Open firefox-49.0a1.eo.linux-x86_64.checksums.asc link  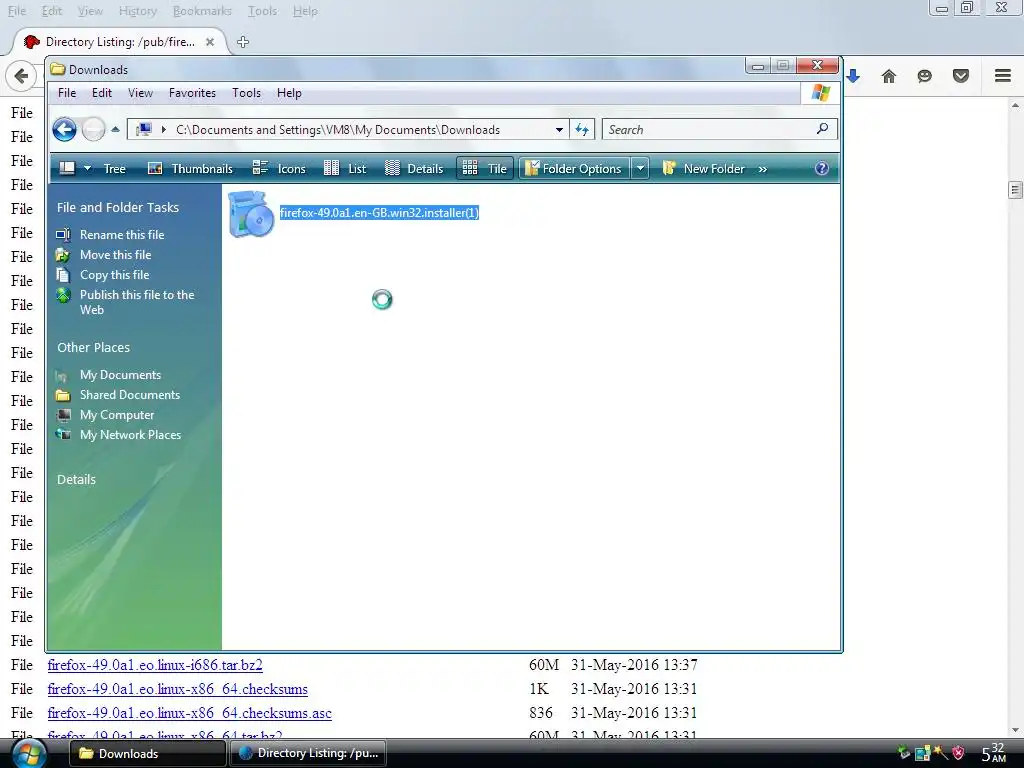pos(189,713)
